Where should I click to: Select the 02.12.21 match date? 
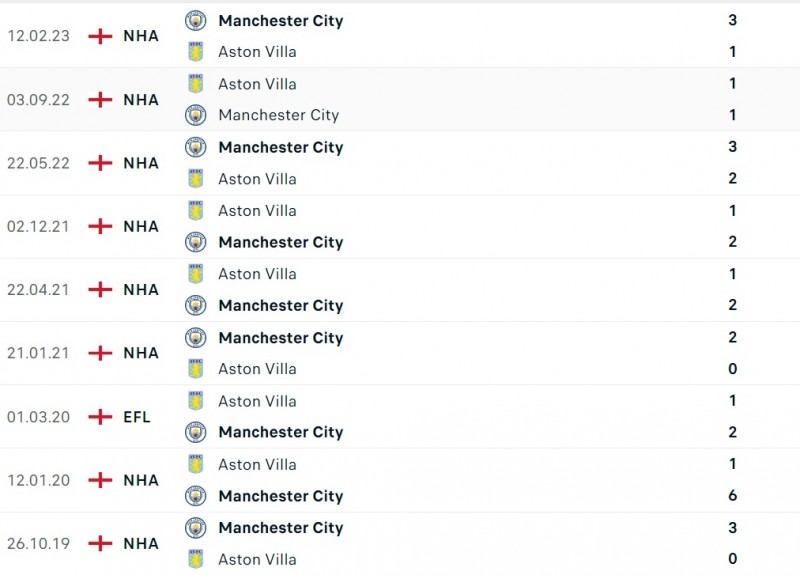point(38,227)
